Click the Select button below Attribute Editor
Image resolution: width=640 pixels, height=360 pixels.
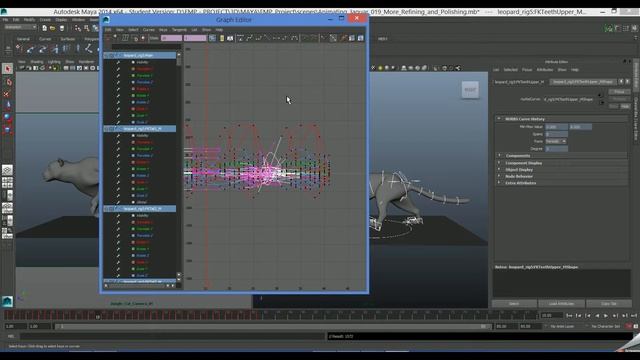pyautogui.click(x=514, y=304)
